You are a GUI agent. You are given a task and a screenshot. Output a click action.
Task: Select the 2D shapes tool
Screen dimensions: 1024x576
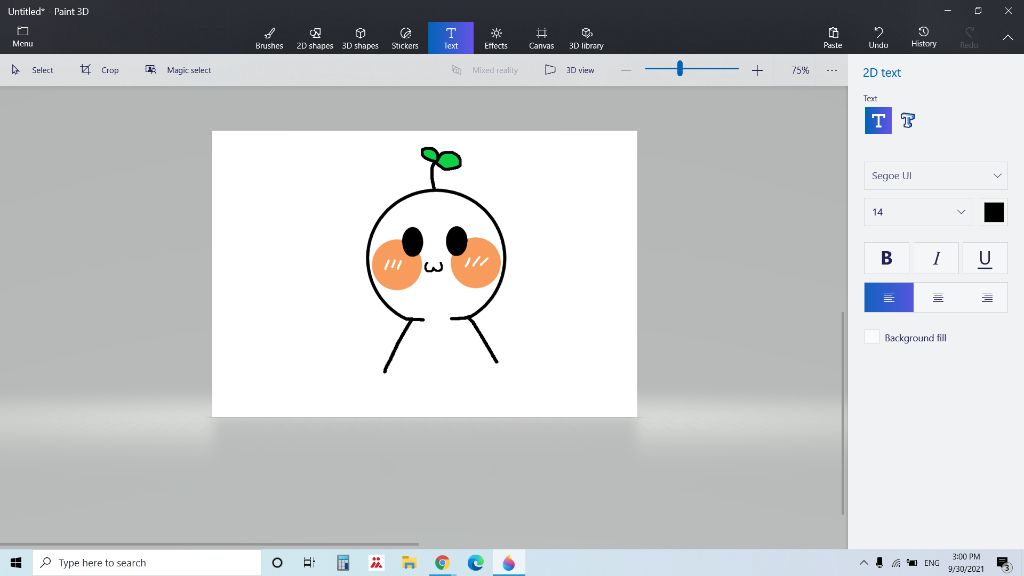315,38
